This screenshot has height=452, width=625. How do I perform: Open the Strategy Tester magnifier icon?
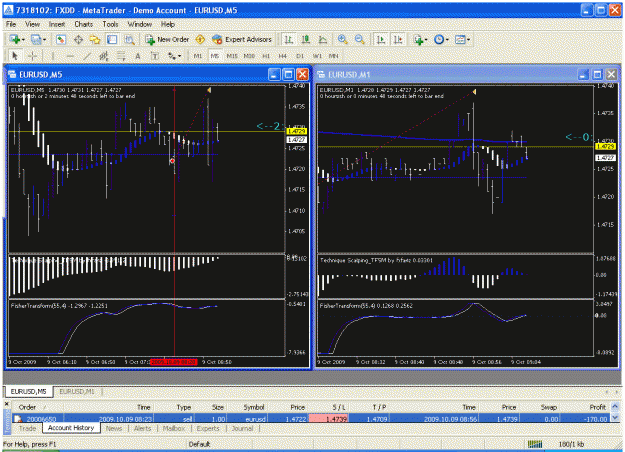click(129, 39)
